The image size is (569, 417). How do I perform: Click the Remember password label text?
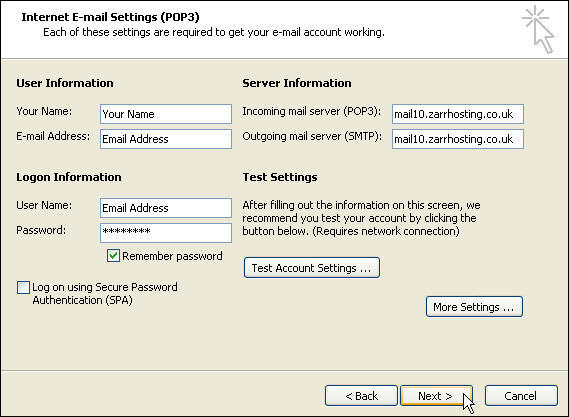pos(172,256)
